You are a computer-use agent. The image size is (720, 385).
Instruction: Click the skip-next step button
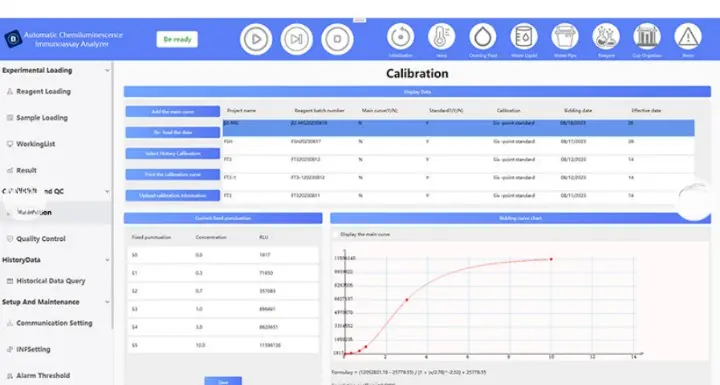(x=297, y=39)
